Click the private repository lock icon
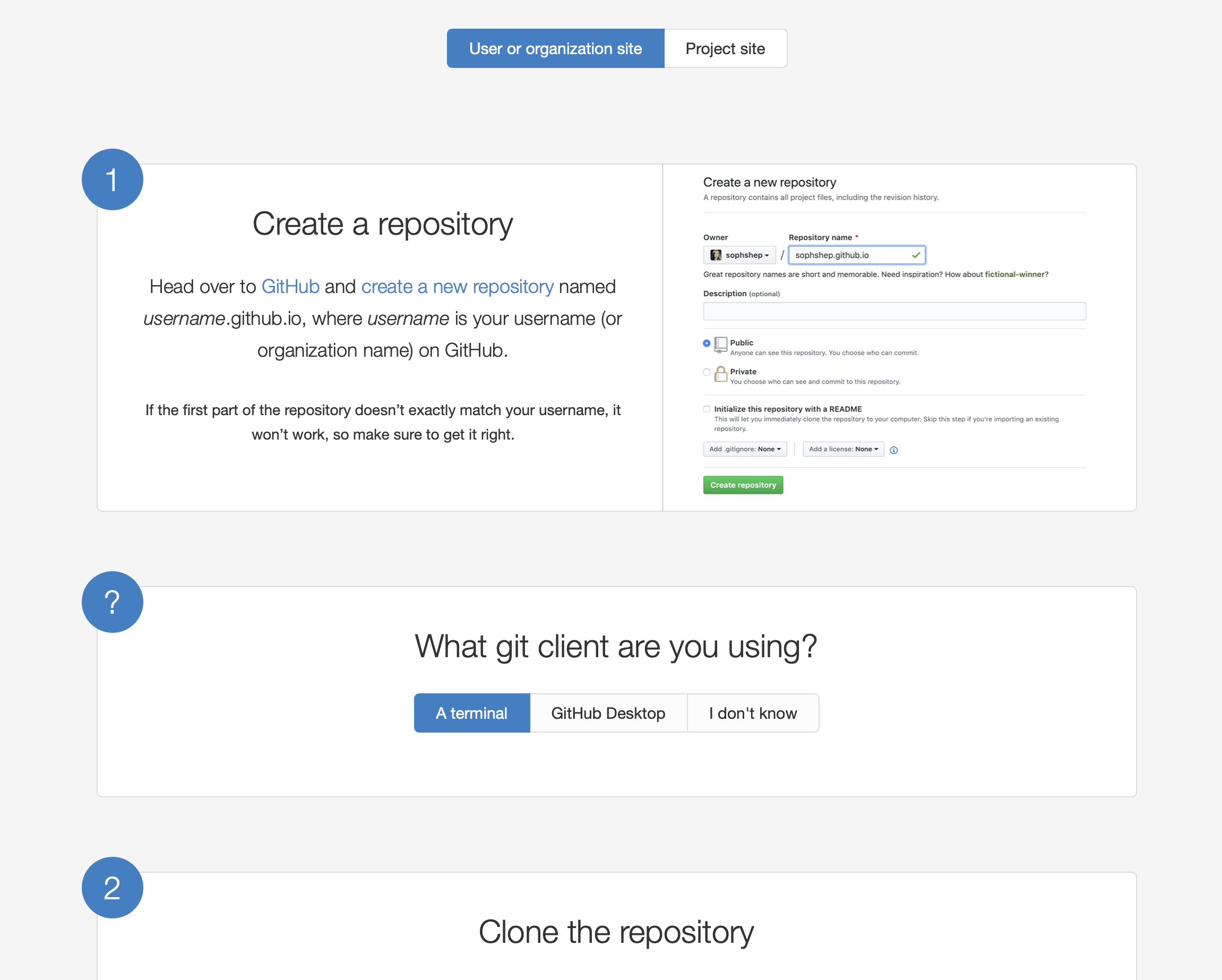1222x980 pixels. pyautogui.click(x=720, y=374)
